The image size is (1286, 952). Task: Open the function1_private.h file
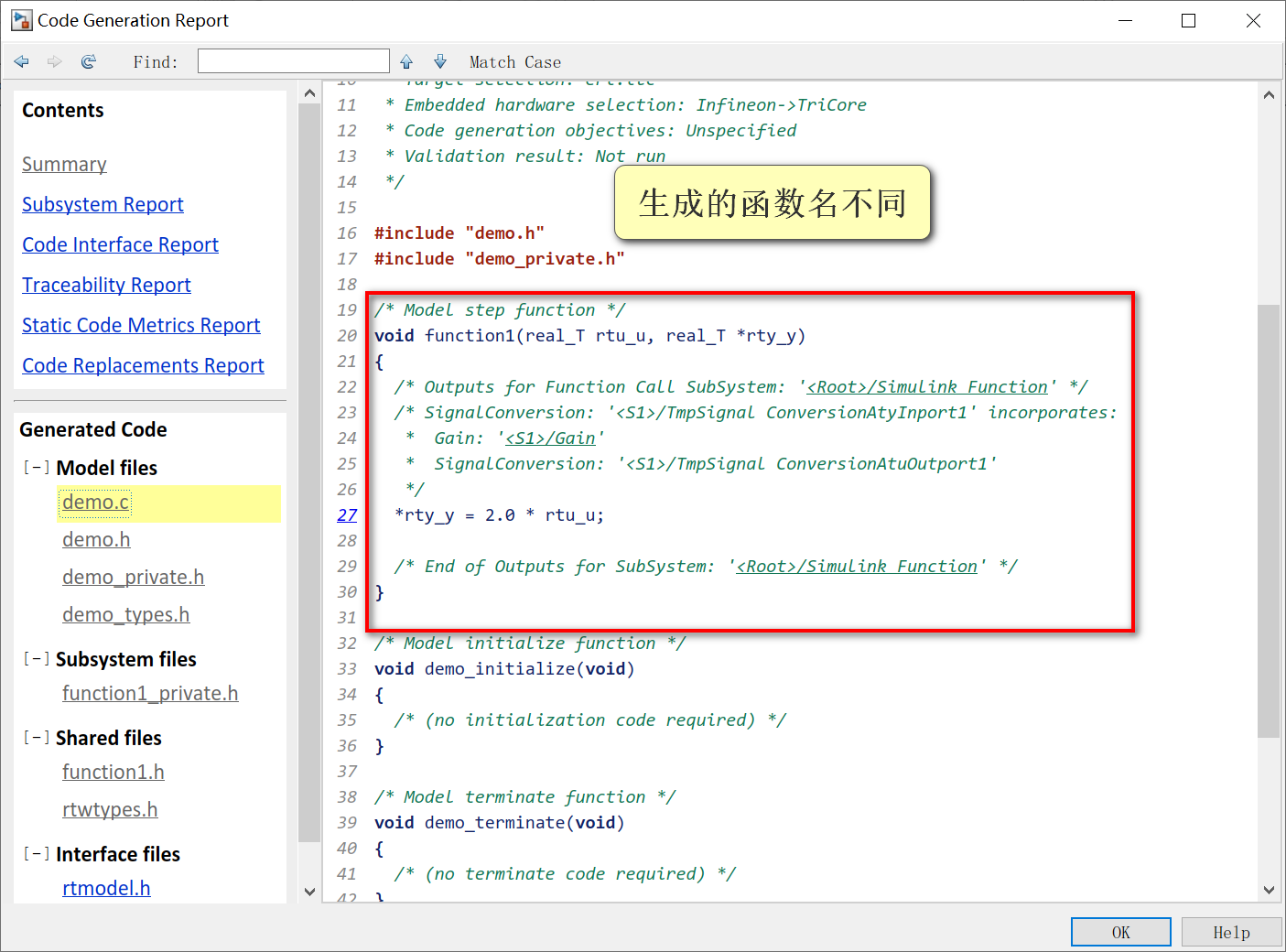click(150, 693)
